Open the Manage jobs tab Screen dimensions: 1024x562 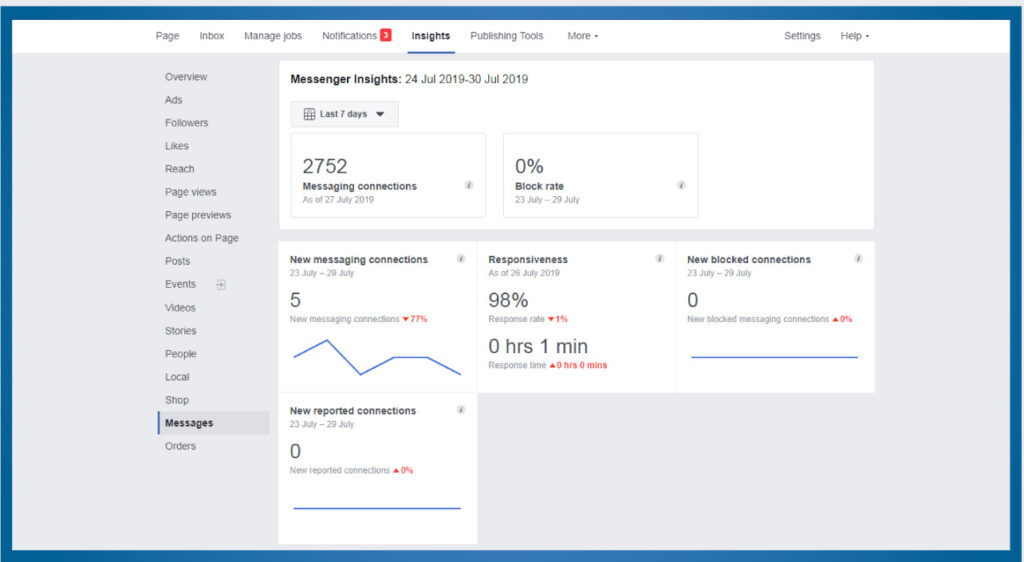tap(273, 36)
